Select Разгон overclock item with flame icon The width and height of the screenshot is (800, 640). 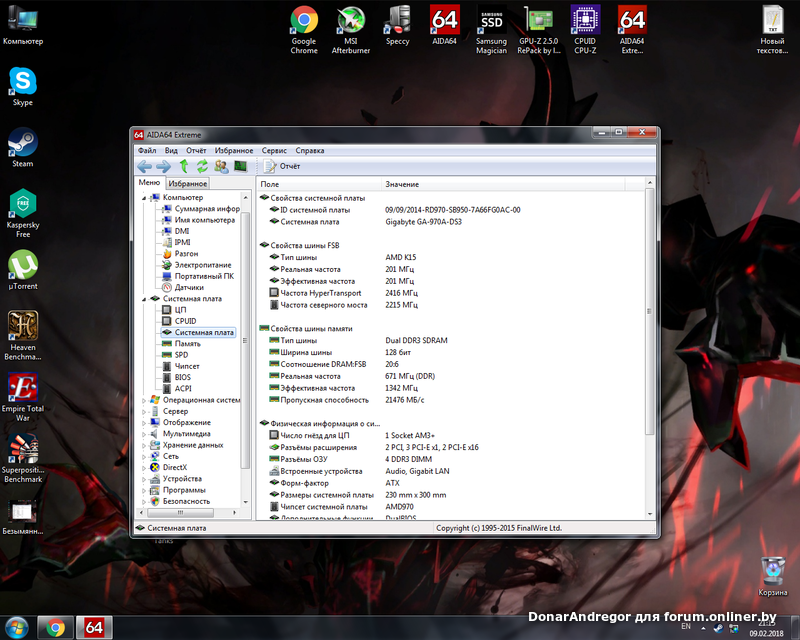pyautogui.click(x=186, y=254)
